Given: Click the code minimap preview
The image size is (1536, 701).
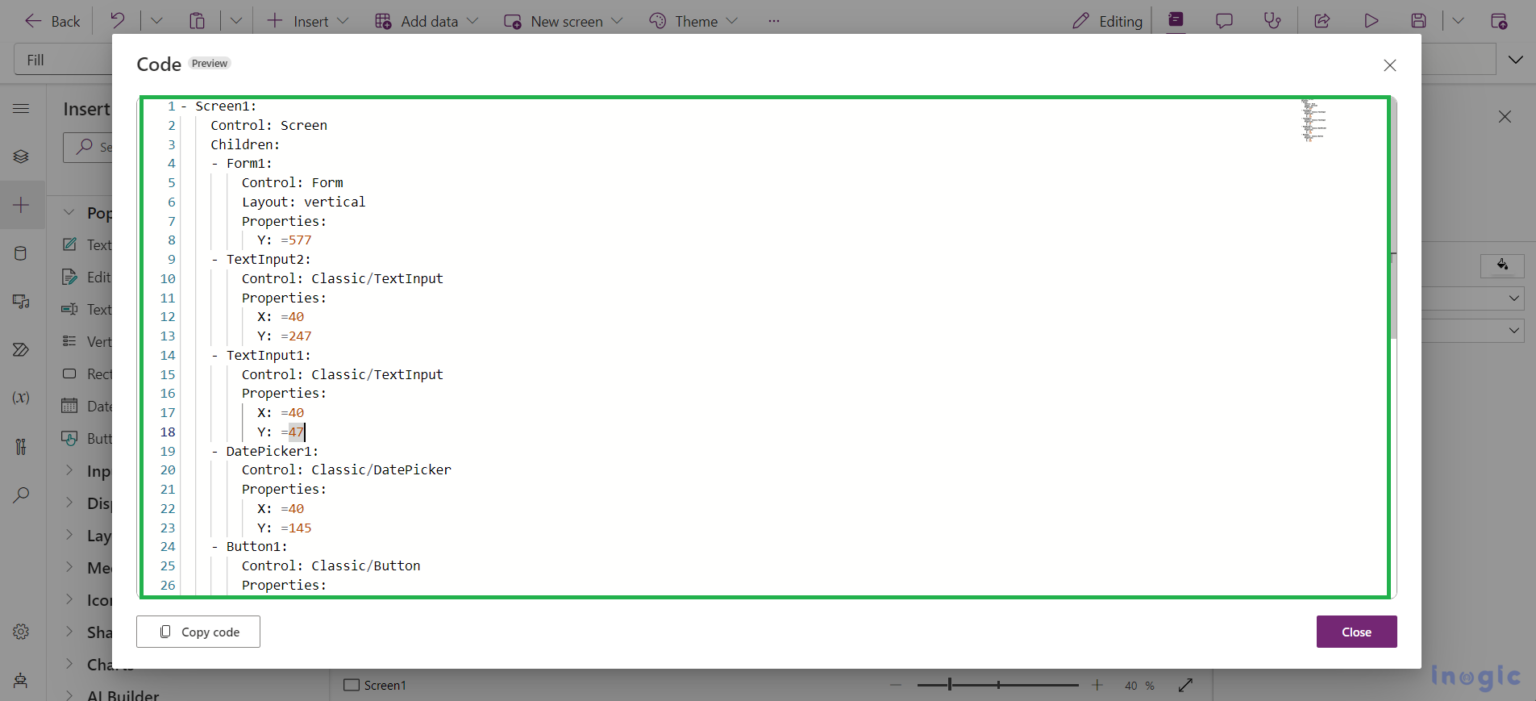Looking at the screenshot, I should tap(1313, 121).
